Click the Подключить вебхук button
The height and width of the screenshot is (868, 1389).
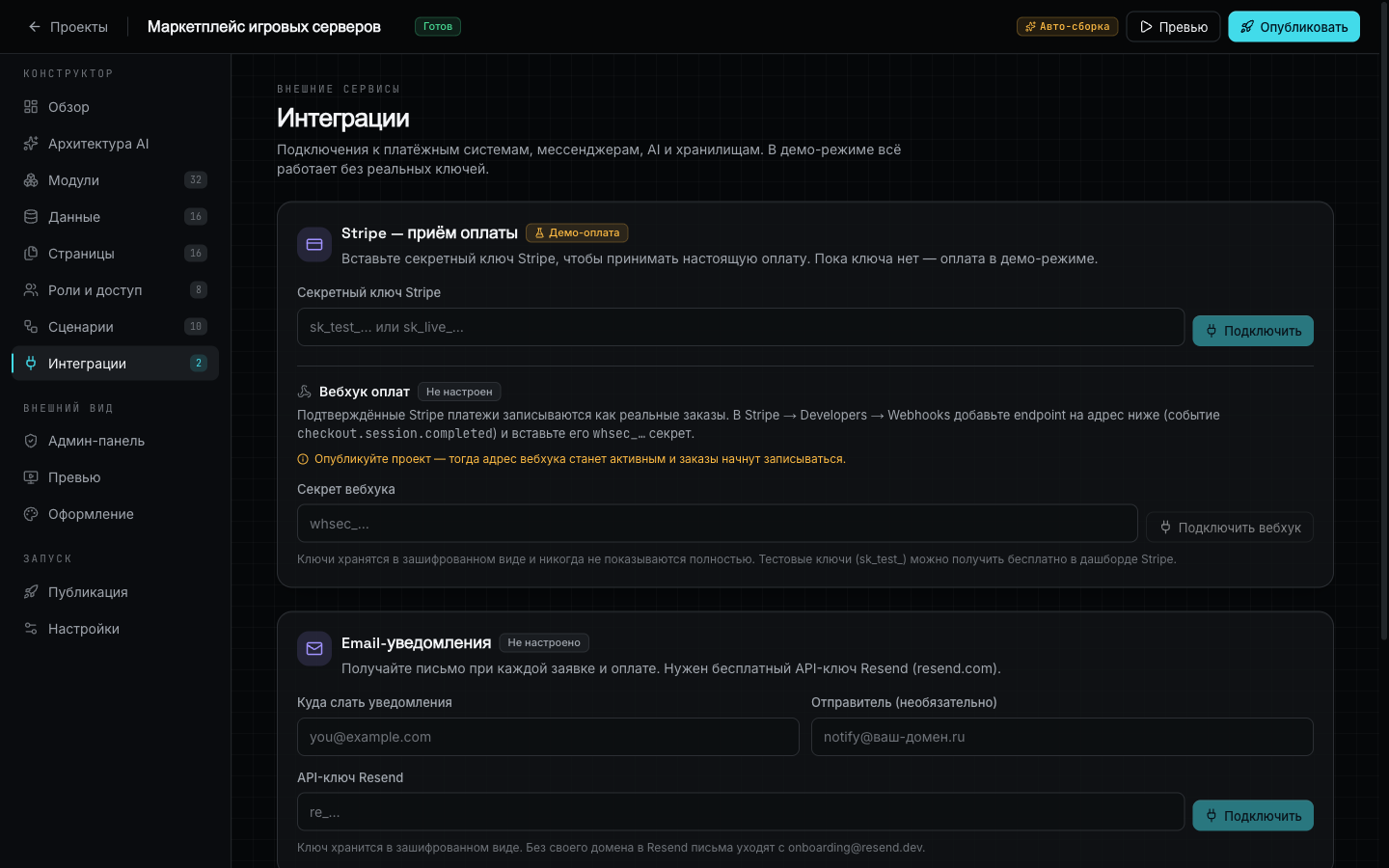pos(1230,528)
